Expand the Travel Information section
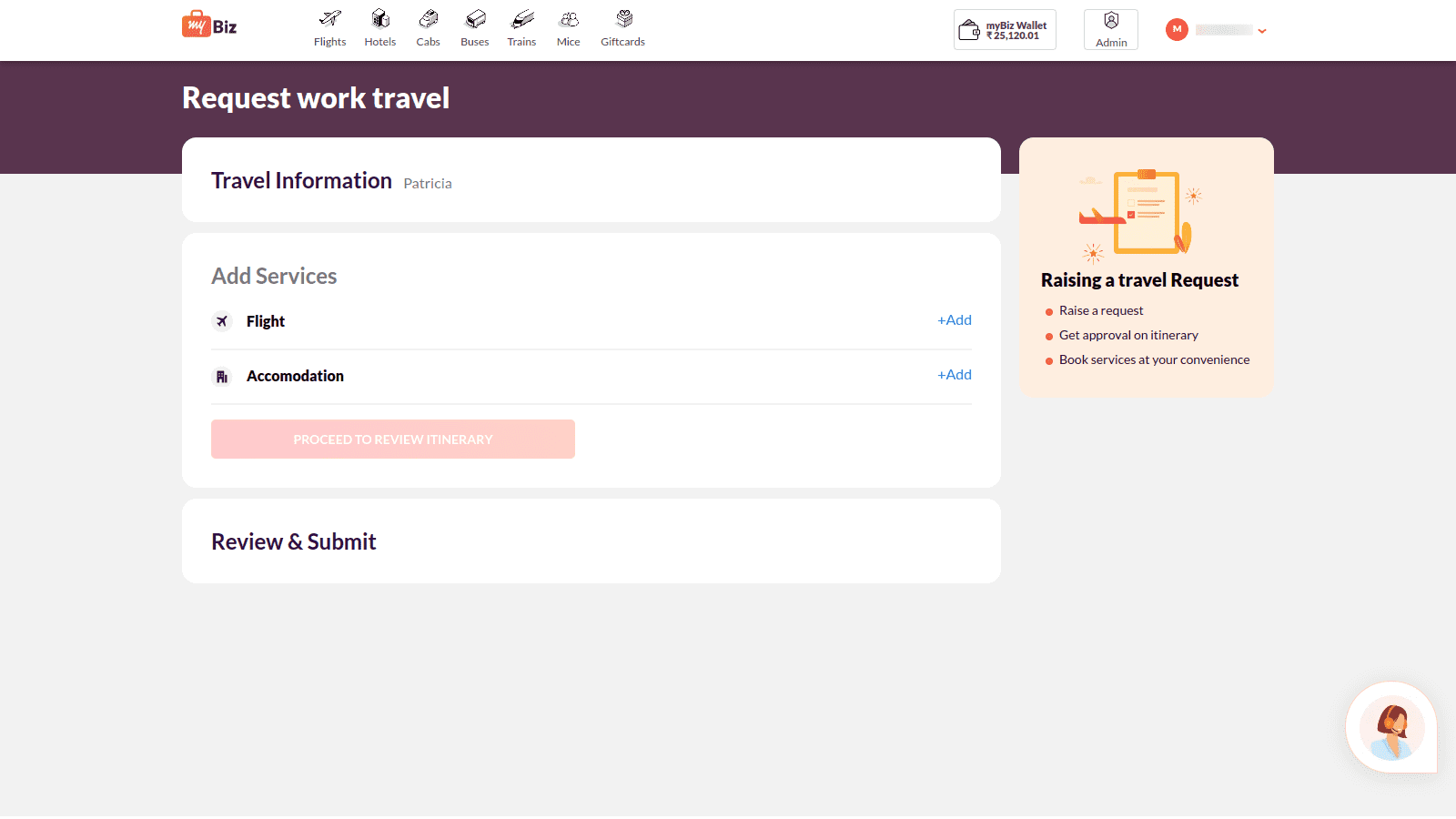Viewport: 1456px width, 819px height. coord(302,181)
